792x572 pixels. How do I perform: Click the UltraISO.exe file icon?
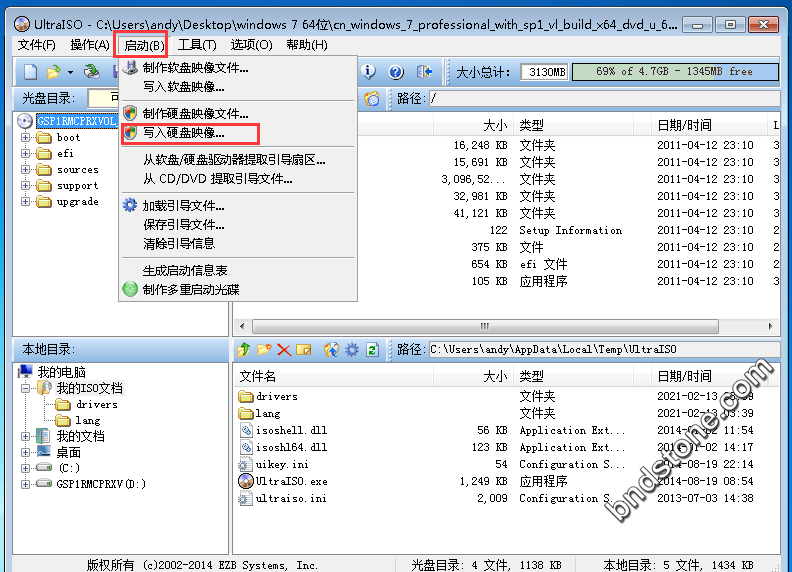pos(245,481)
